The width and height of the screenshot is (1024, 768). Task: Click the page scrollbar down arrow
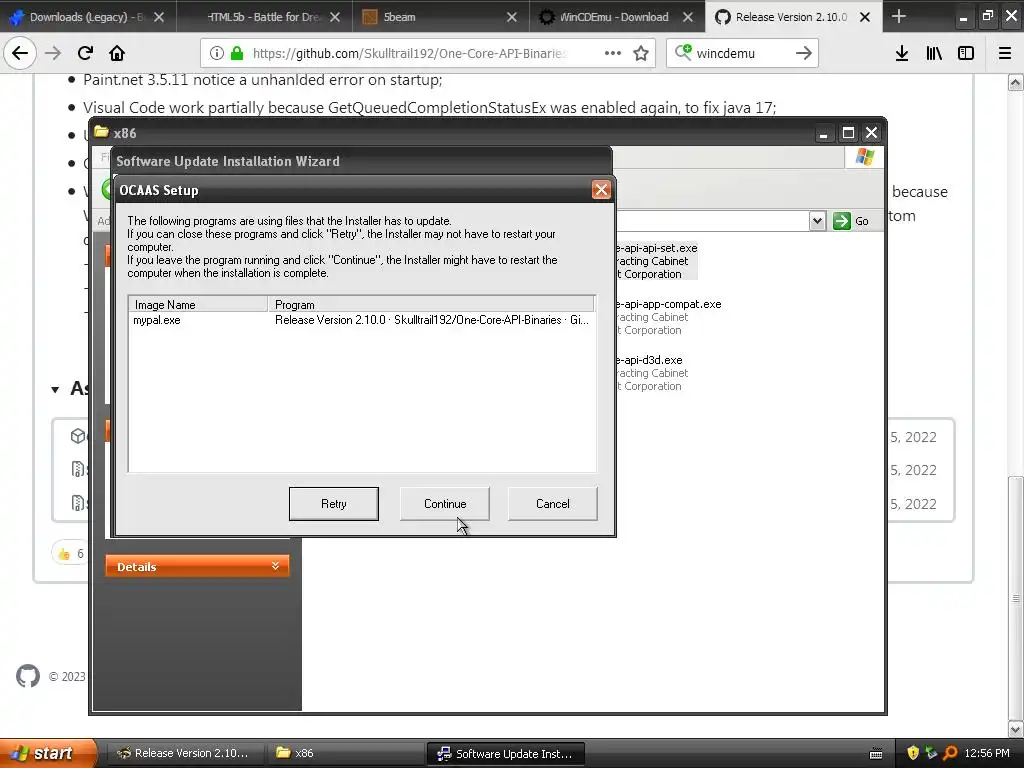pos(1015,729)
